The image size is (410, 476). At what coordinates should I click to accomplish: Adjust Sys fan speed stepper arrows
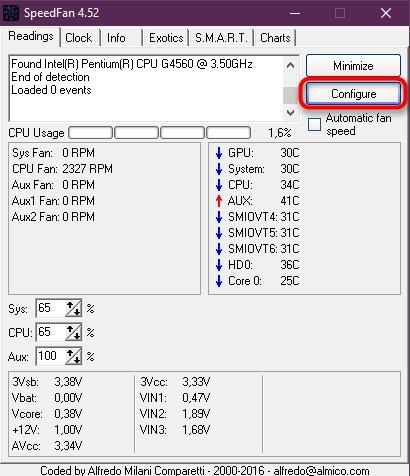73,308
